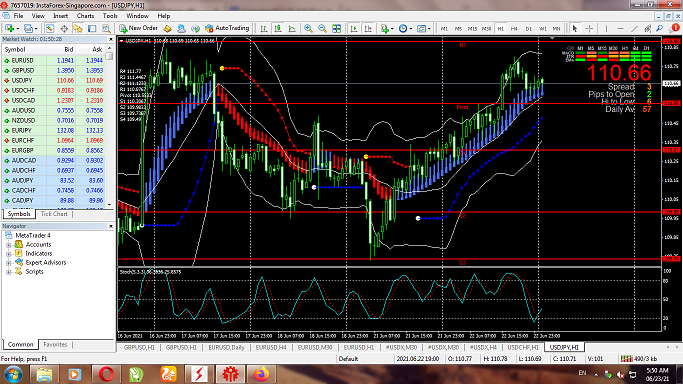Close the Navigator panel
The image size is (683, 384).
111,226
